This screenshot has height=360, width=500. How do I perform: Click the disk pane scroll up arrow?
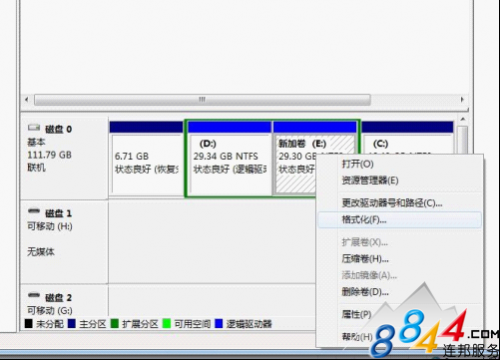point(463,119)
